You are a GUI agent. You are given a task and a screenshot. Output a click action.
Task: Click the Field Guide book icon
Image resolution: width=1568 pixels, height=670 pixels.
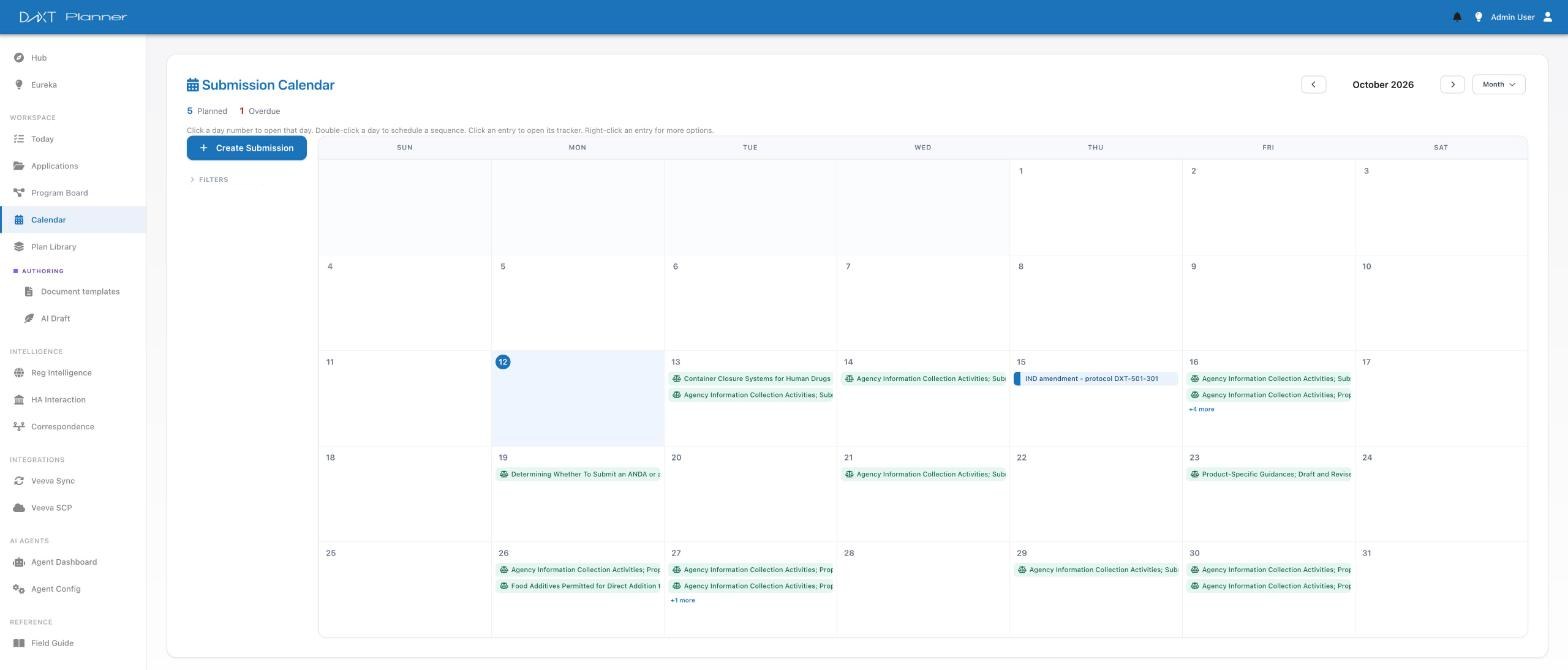[19, 643]
